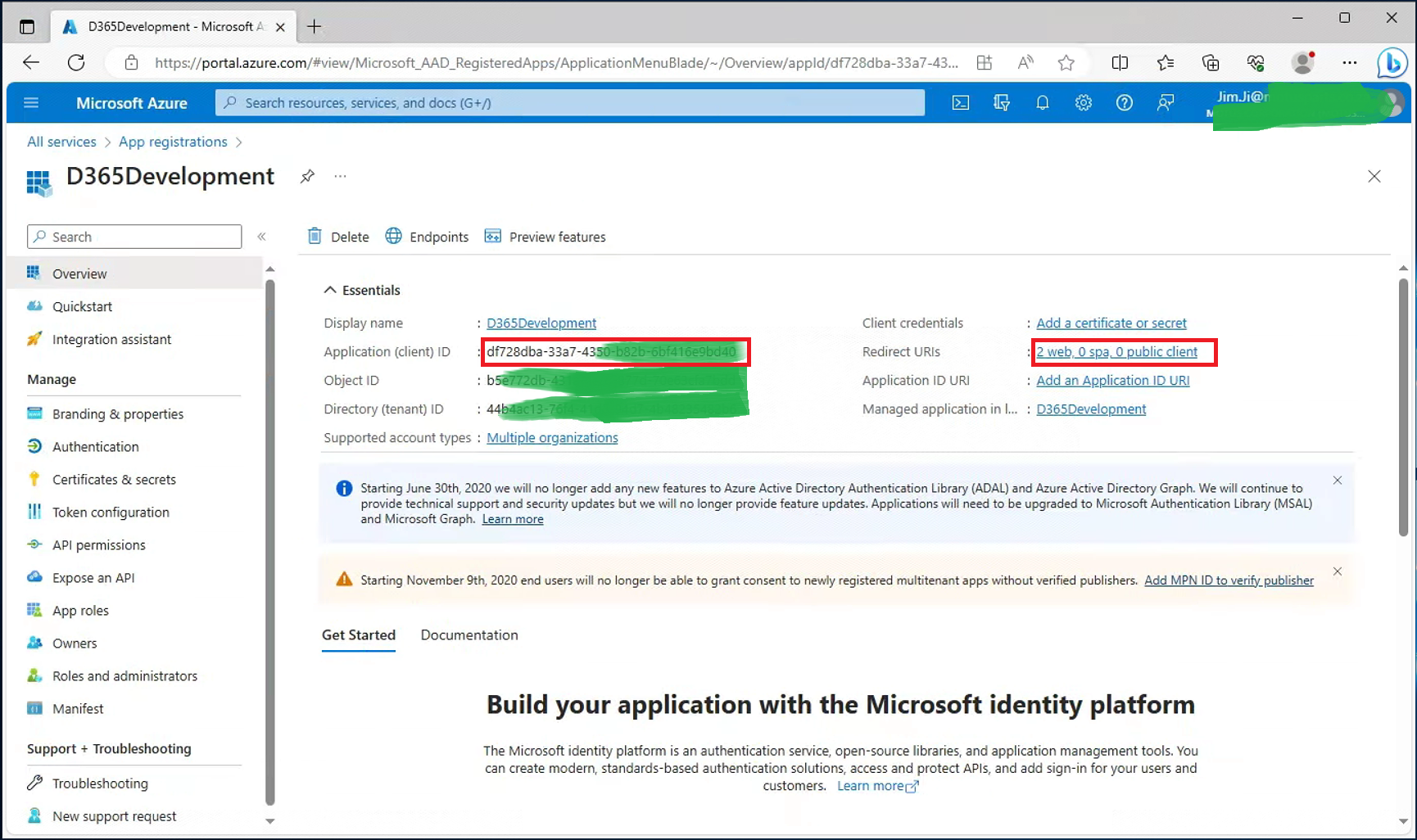
Task: Open the Bing Copilot sidebar icon
Action: [1392, 62]
